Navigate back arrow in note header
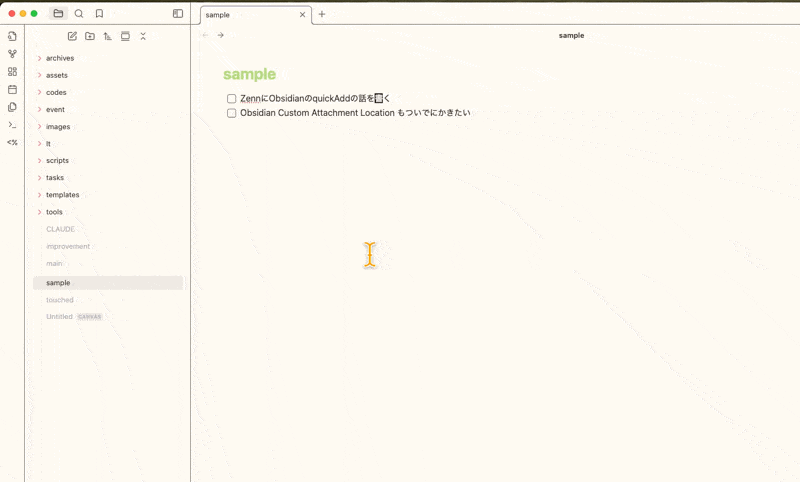 tap(205, 35)
